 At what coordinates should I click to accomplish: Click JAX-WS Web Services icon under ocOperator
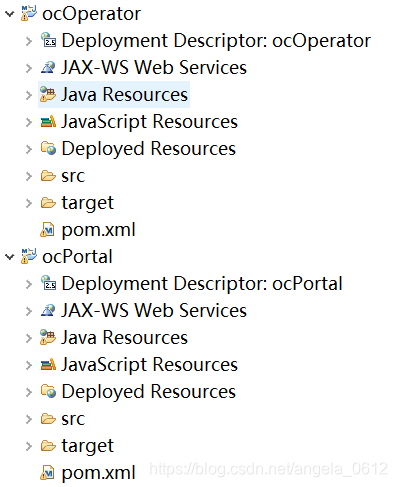pyautogui.click(x=48, y=67)
